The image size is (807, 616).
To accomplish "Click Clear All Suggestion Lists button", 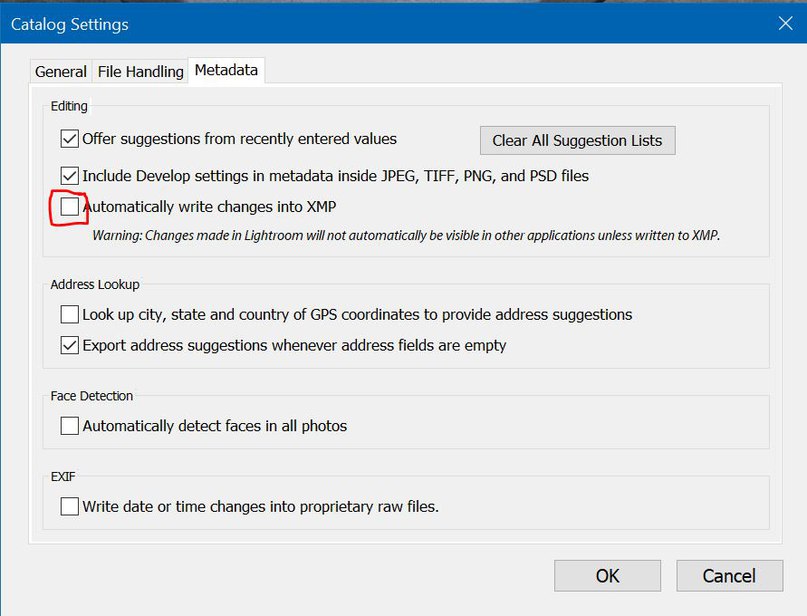I will (x=577, y=141).
